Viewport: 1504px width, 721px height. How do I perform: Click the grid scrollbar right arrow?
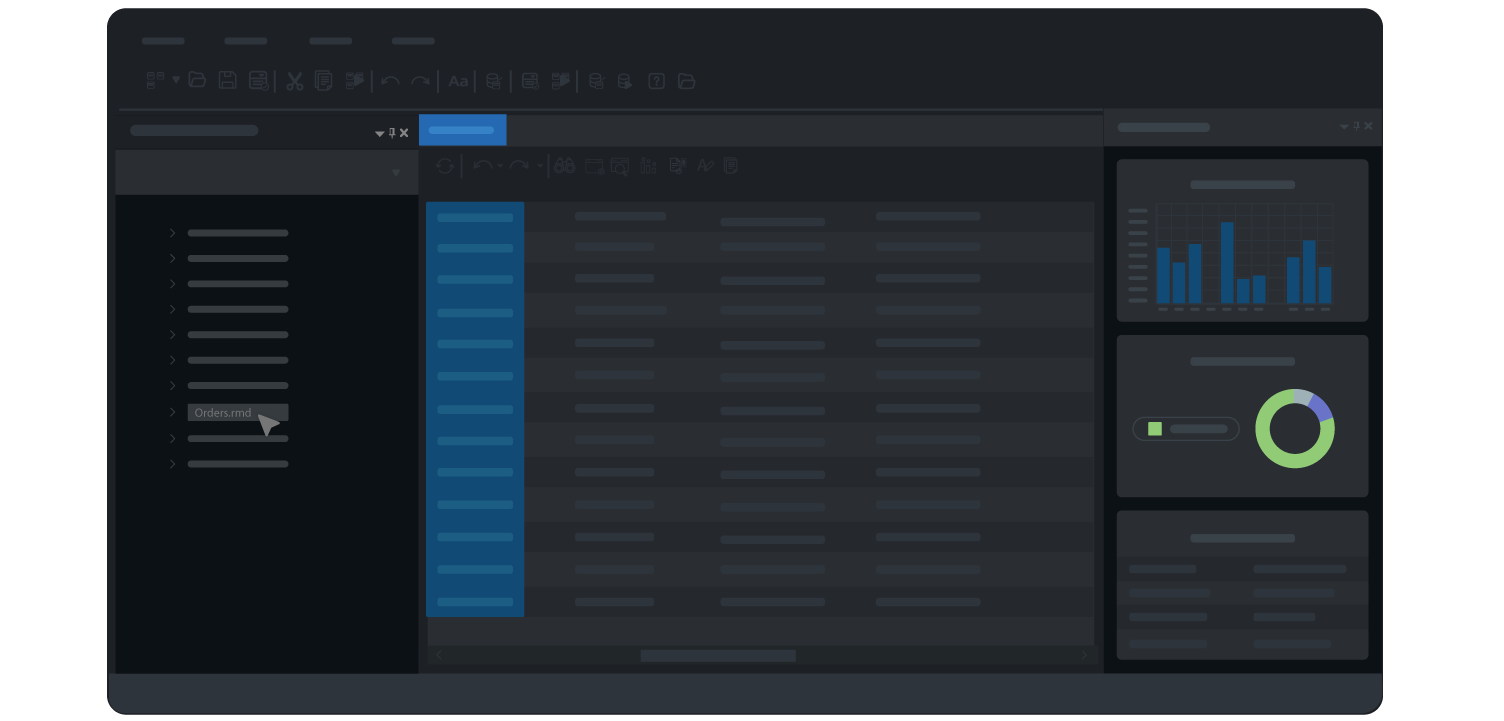click(x=1084, y=655)
